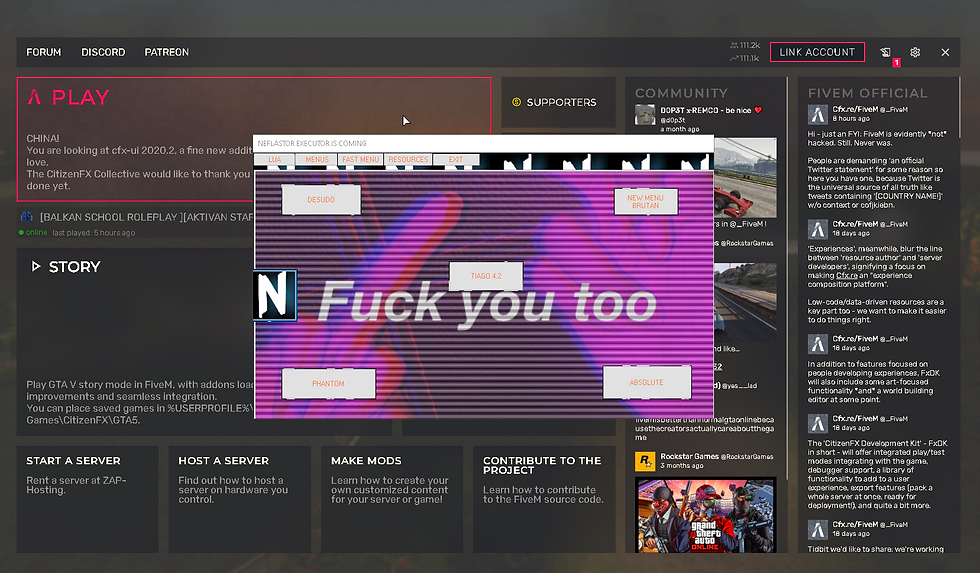Open the HOST A SERVER card
The image size is (980, 573).
coord(239,499)
